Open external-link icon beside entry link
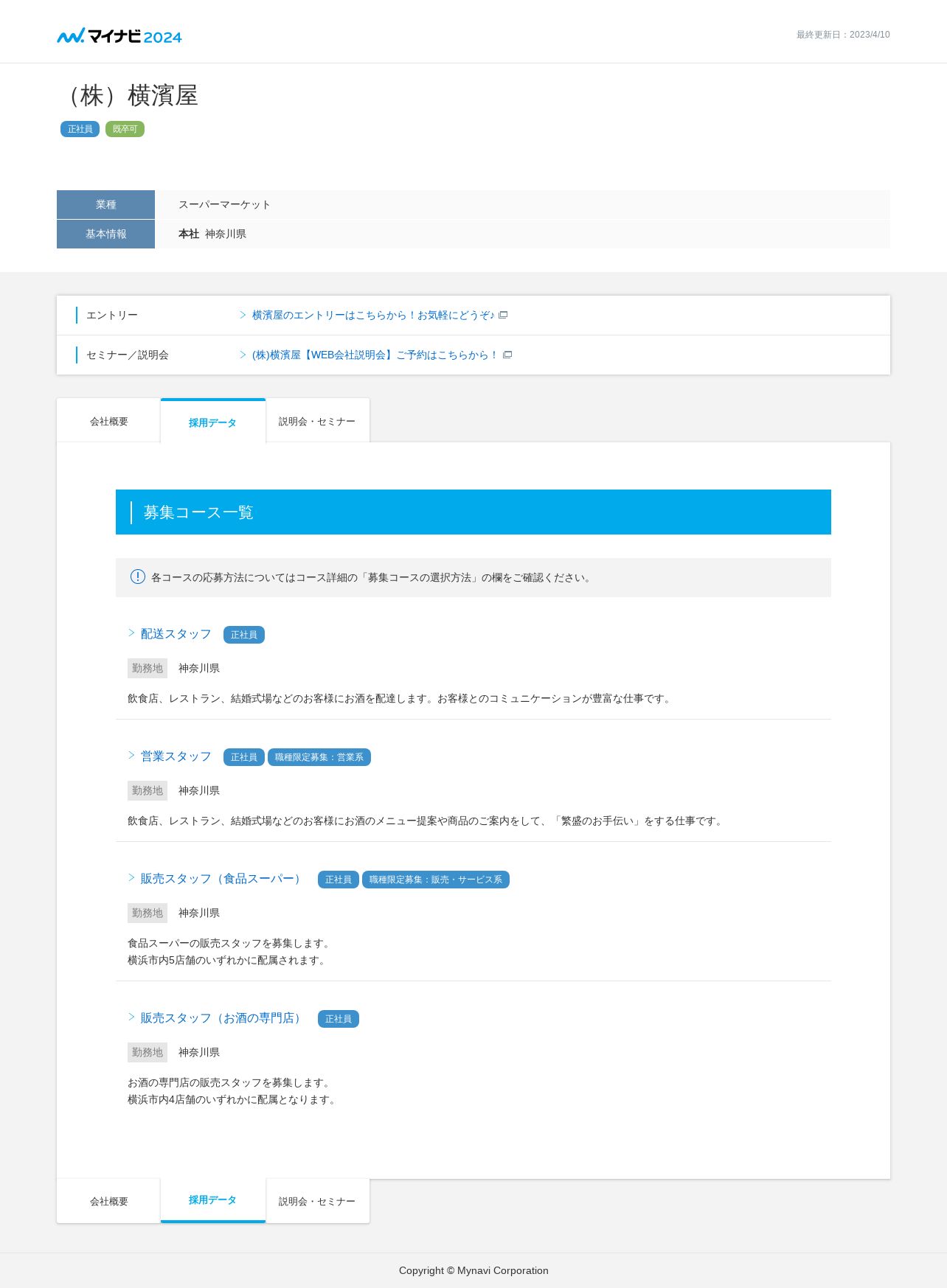This screenshot has width=947, height=1288. [503, 315]
